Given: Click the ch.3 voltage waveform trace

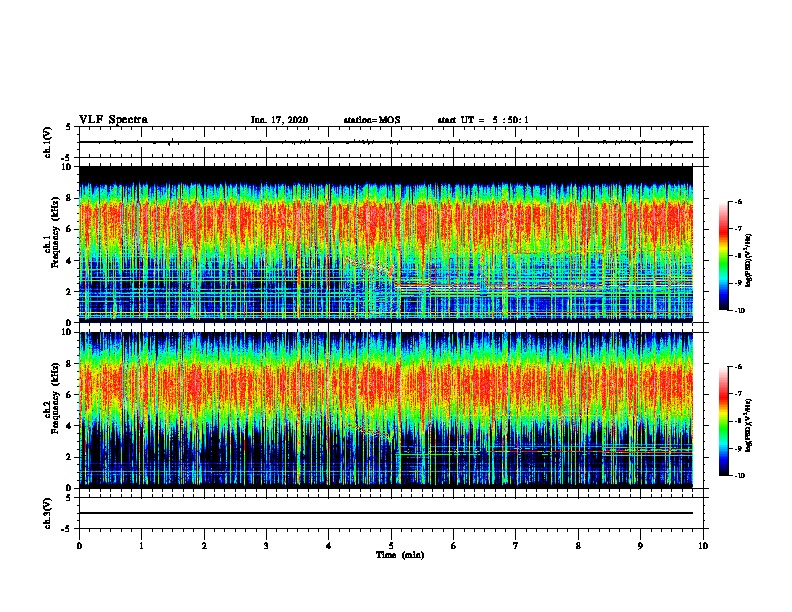Looking at the screenshot, I should pyautogui.click(x=386, y=513).
